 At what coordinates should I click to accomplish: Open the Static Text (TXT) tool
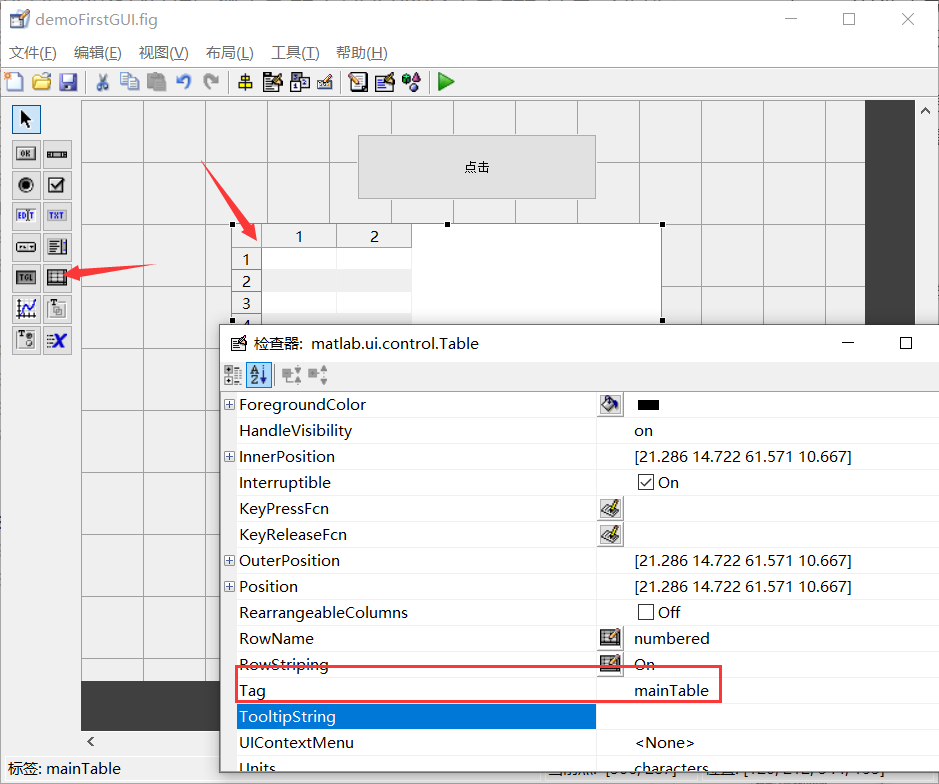[x=57, y=216]
